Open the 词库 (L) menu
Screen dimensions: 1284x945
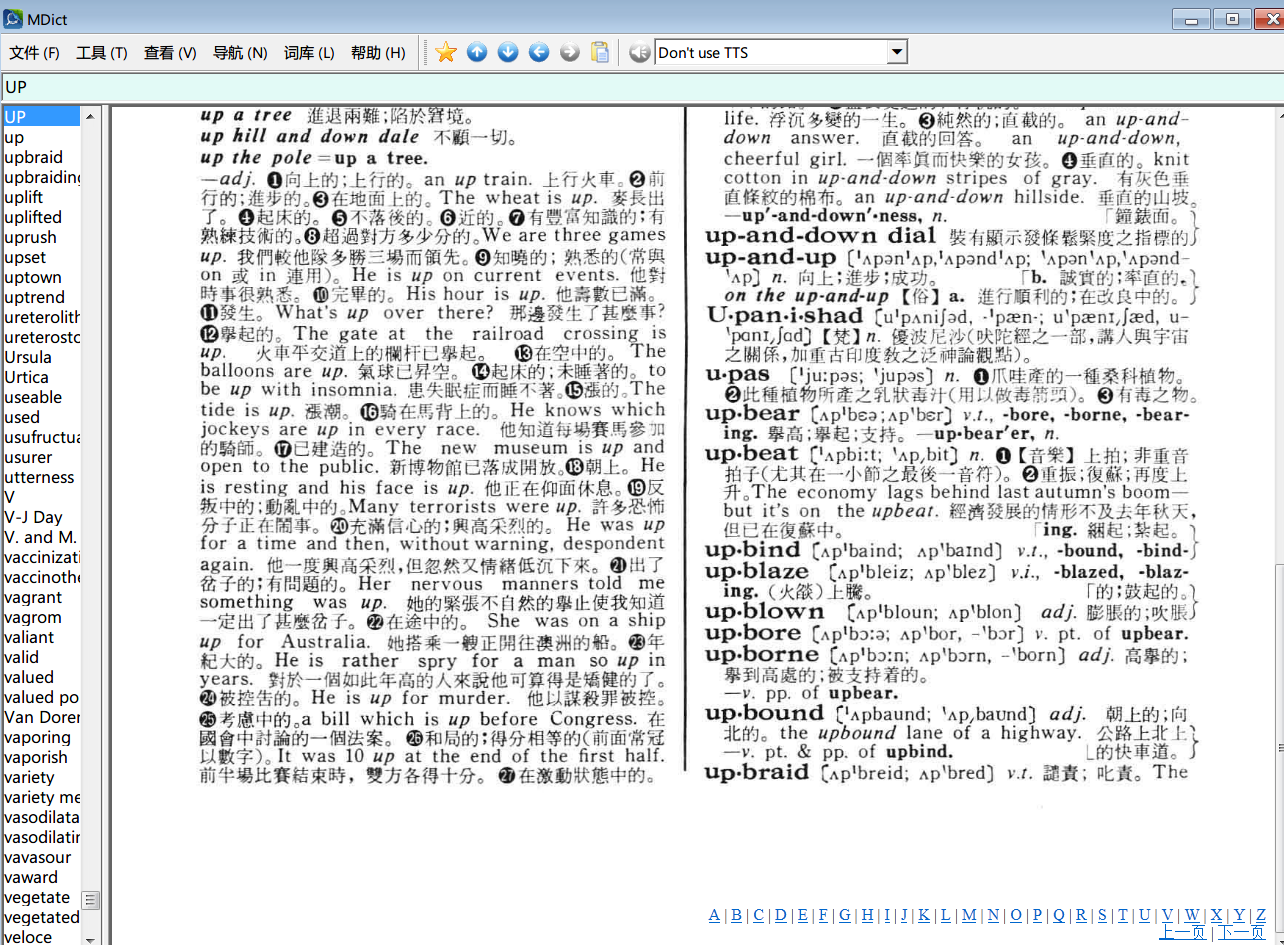point(309,53)
